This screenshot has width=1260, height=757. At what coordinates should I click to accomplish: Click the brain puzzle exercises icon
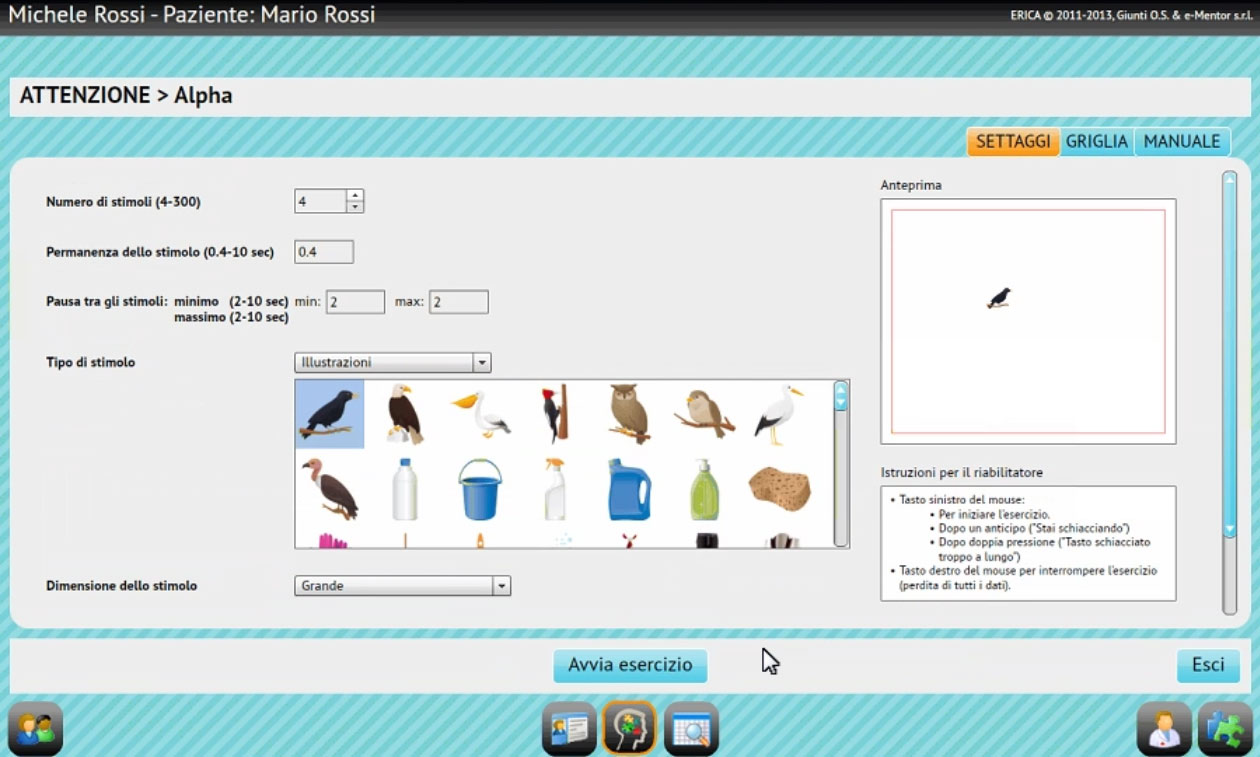(x=629, y=728)
